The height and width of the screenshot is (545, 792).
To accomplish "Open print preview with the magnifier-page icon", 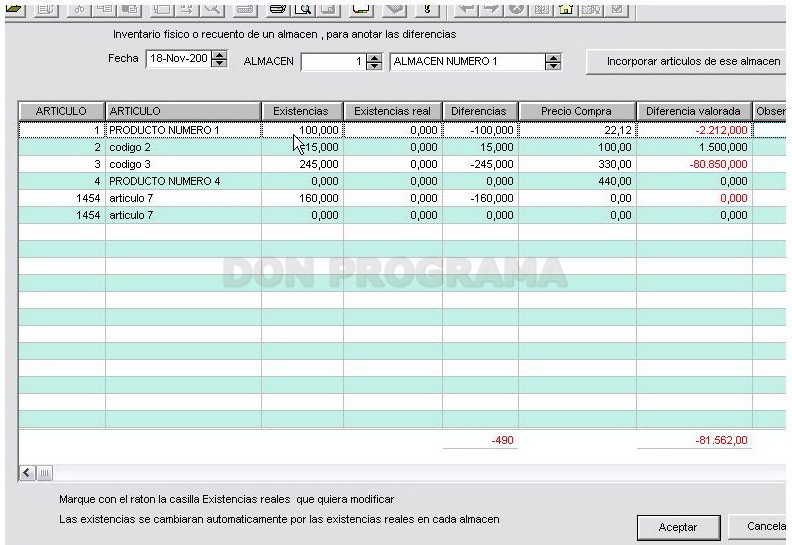I will click(304, 9).
